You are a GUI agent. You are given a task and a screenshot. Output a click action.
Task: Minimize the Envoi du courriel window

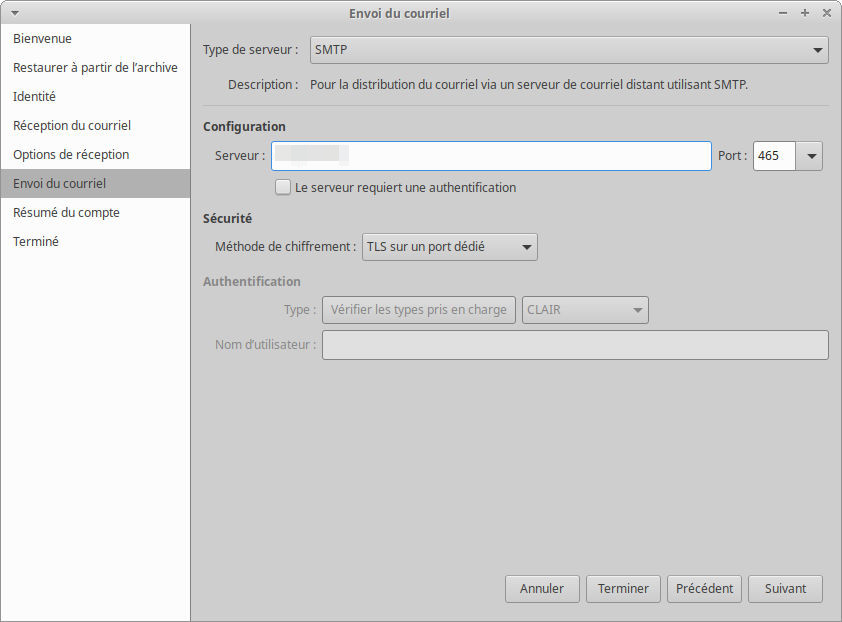tap(784, 13)
